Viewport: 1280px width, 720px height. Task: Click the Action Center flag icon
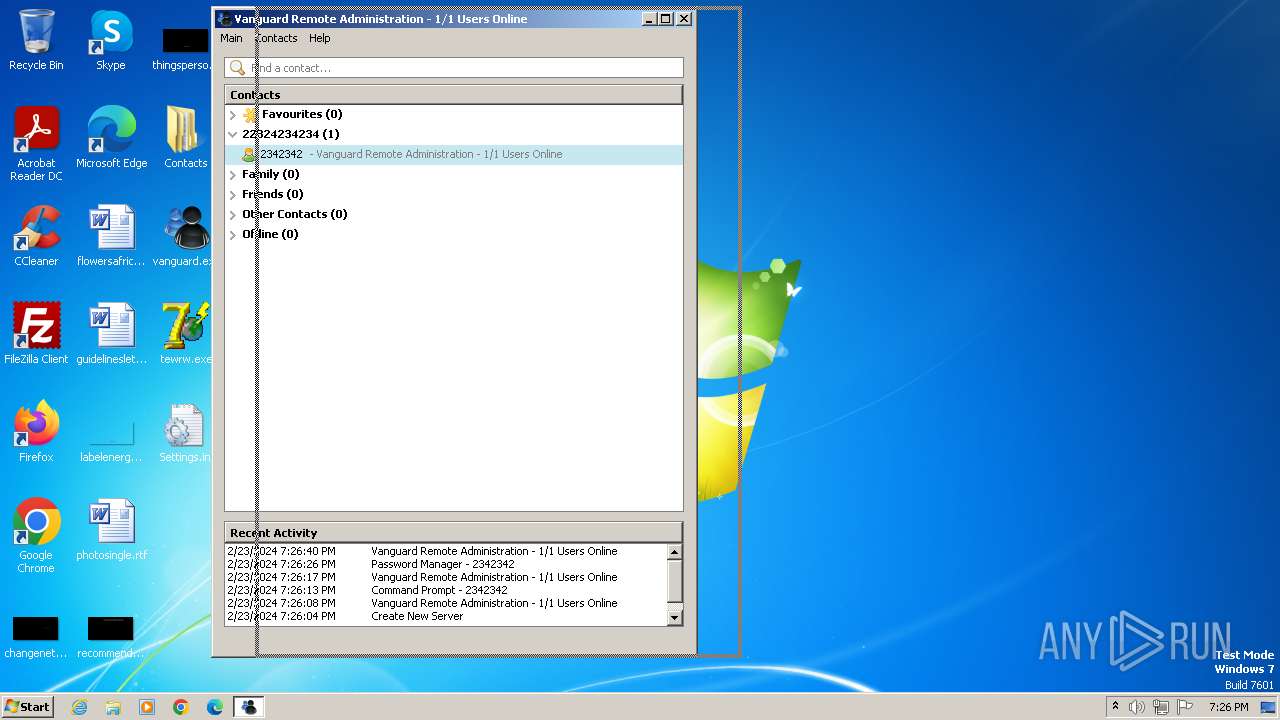pyautogui.click(x=1184, y=707)
